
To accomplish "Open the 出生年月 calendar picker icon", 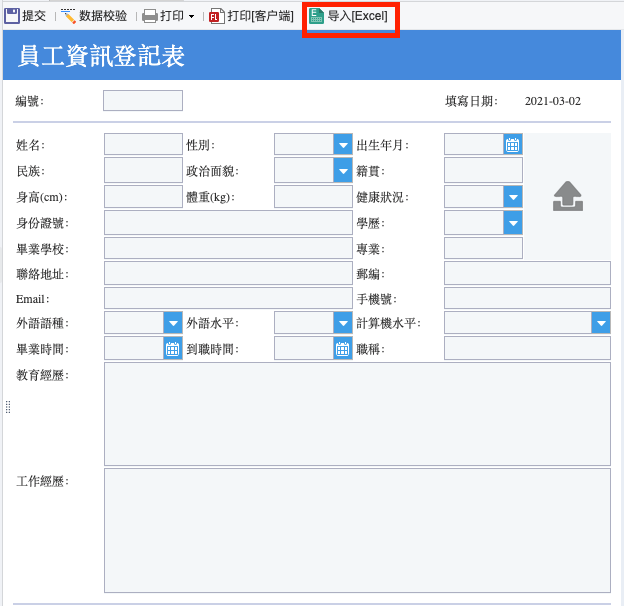I will (513, 144).
